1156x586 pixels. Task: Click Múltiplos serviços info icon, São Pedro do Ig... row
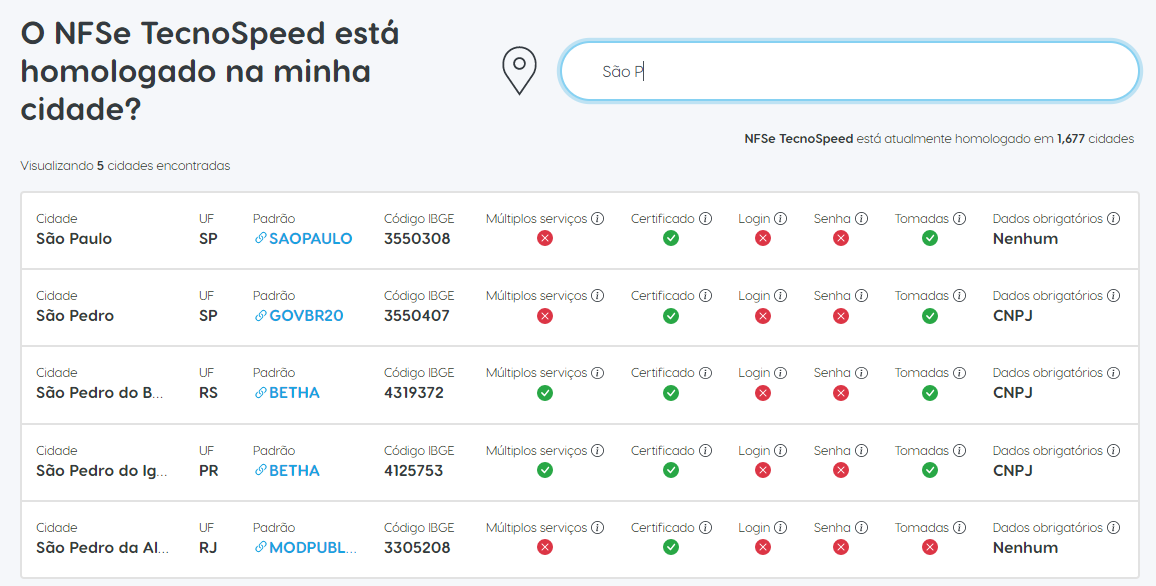coord(598,450)
